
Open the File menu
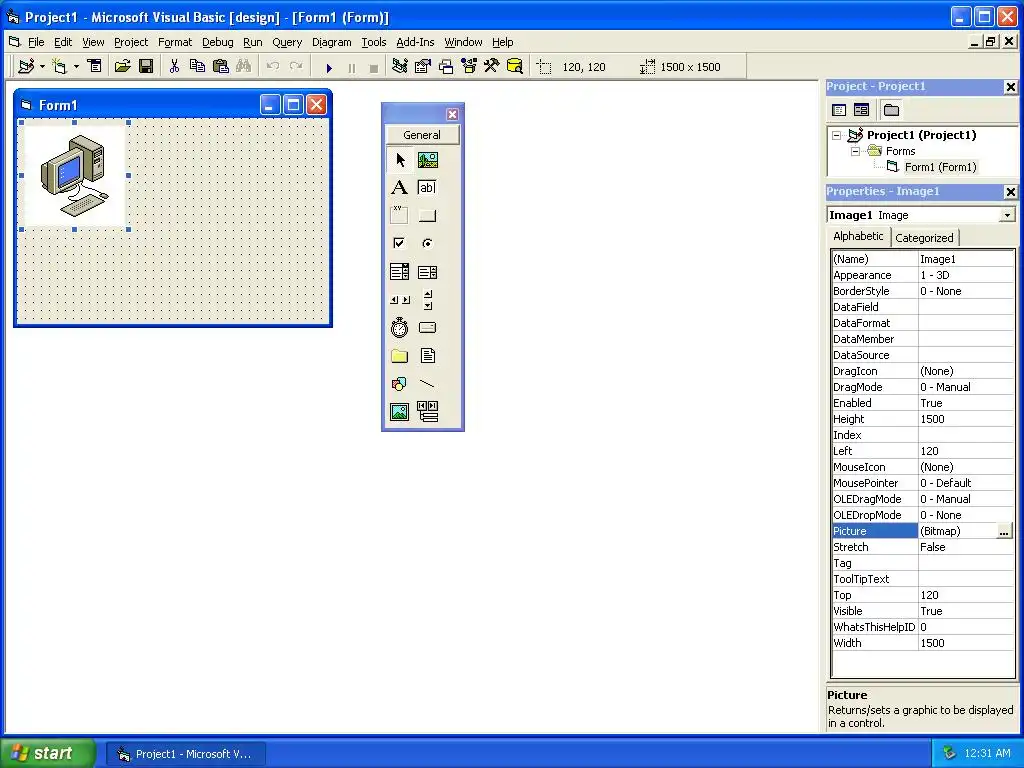(x=36, y=42)
